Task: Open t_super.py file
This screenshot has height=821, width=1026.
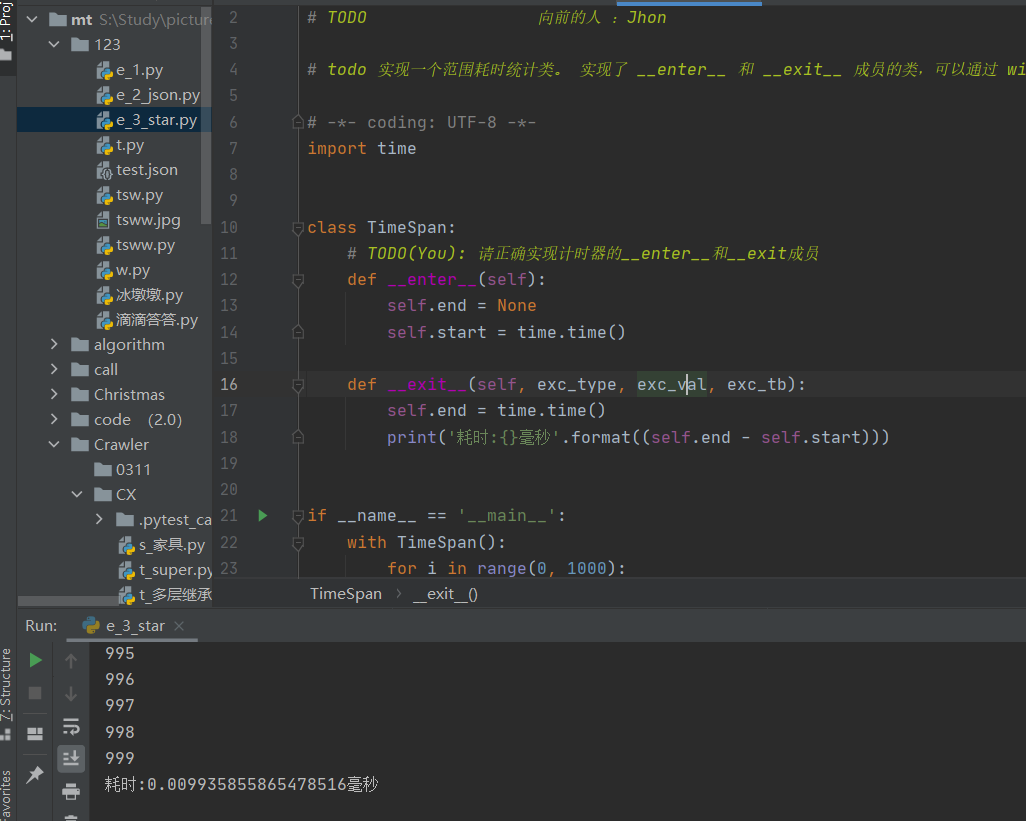Action: coord(166,569)
